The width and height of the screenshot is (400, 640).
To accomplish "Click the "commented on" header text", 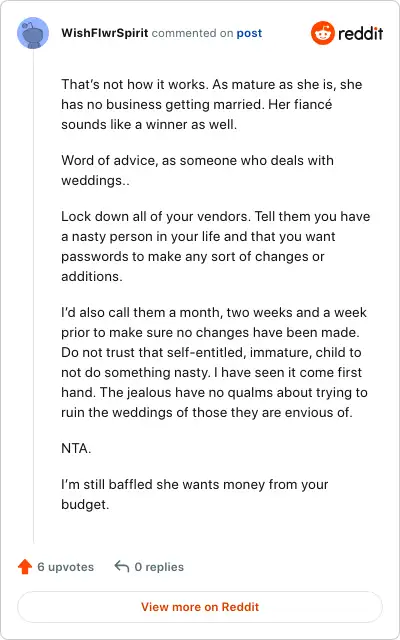I will (192, 33).
